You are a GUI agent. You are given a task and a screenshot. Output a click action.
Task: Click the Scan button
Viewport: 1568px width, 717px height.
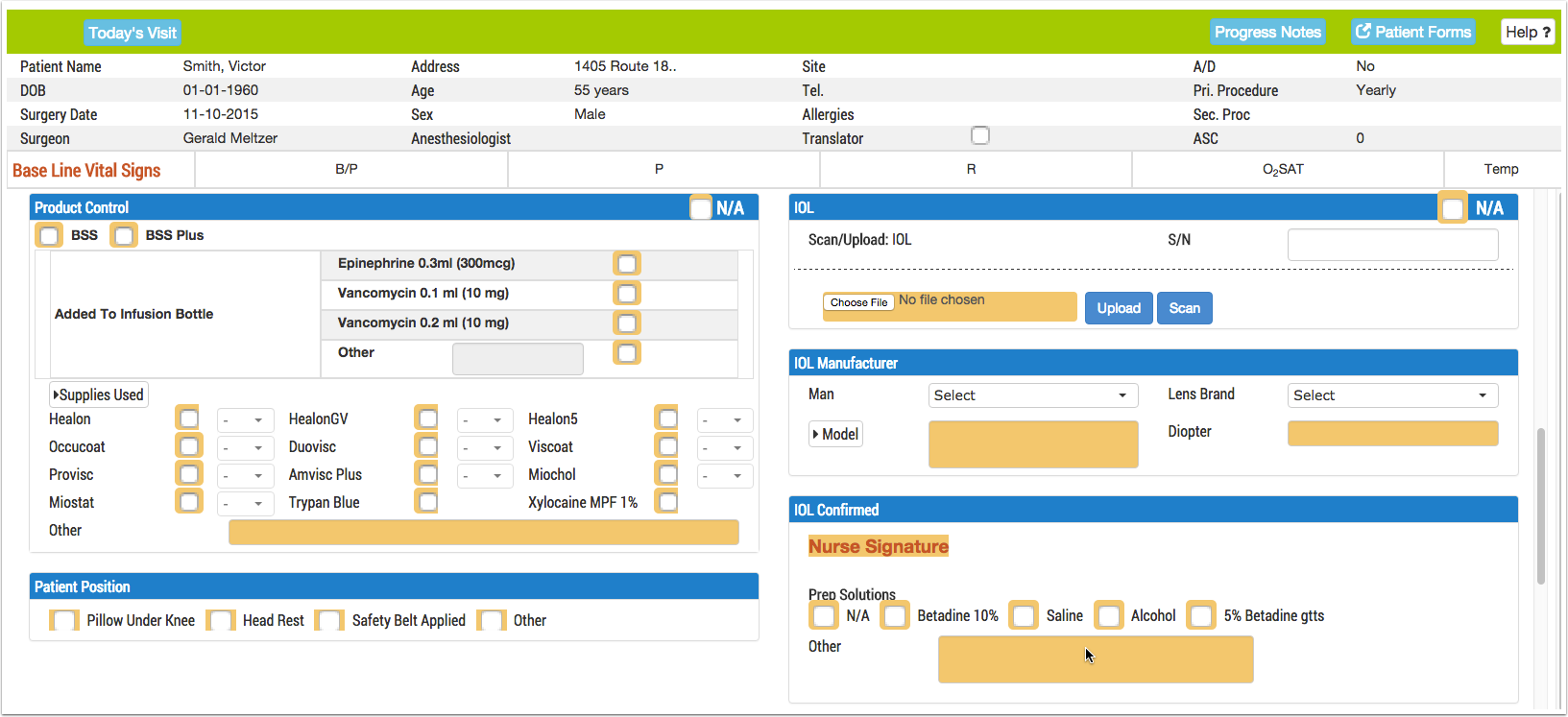click(1185, 308)
